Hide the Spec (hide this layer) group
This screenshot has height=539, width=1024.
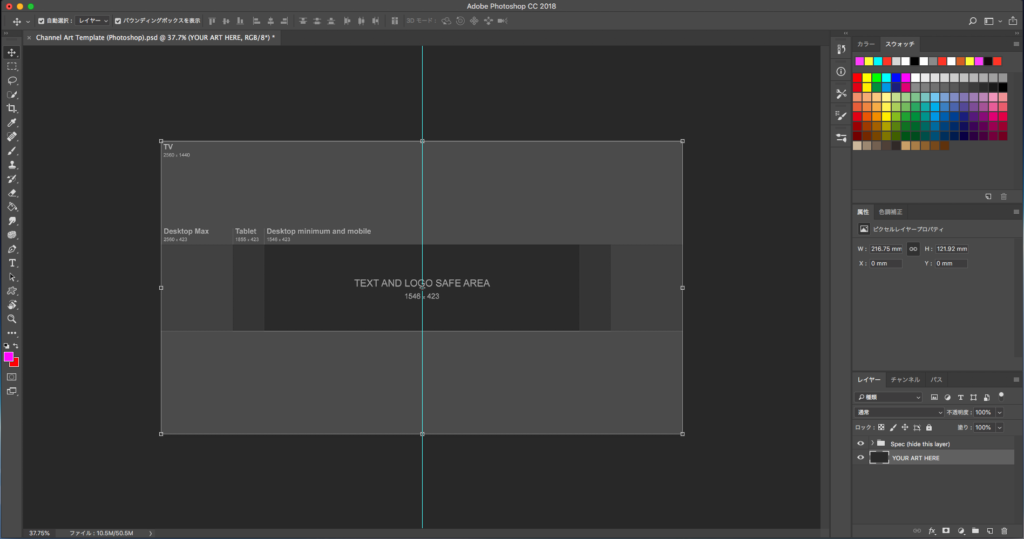[x=860, y=443]
